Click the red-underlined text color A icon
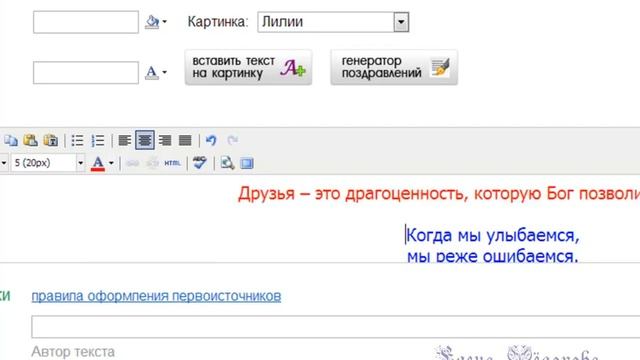This screenshot has width=640, height=360. pyautogui.click(x=98, y=163)
